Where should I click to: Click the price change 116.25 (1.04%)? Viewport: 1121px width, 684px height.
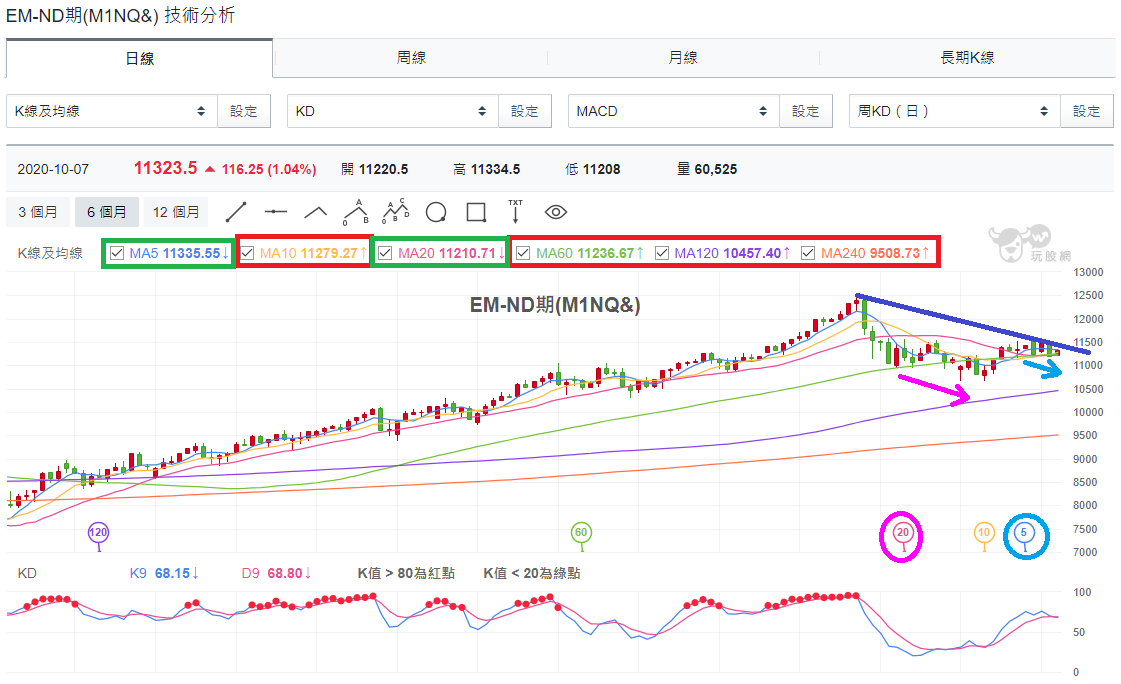coord(269,169)
